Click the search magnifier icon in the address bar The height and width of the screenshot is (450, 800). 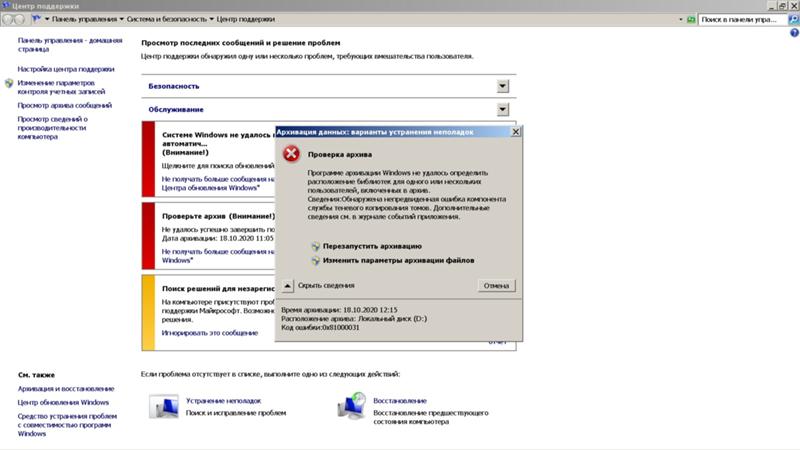click(x=794, y=19)
